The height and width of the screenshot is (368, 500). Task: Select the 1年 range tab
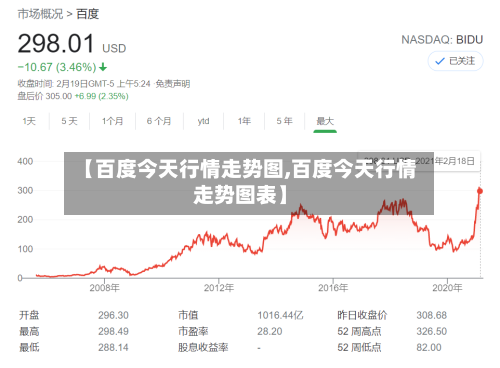tap(244, 121)
